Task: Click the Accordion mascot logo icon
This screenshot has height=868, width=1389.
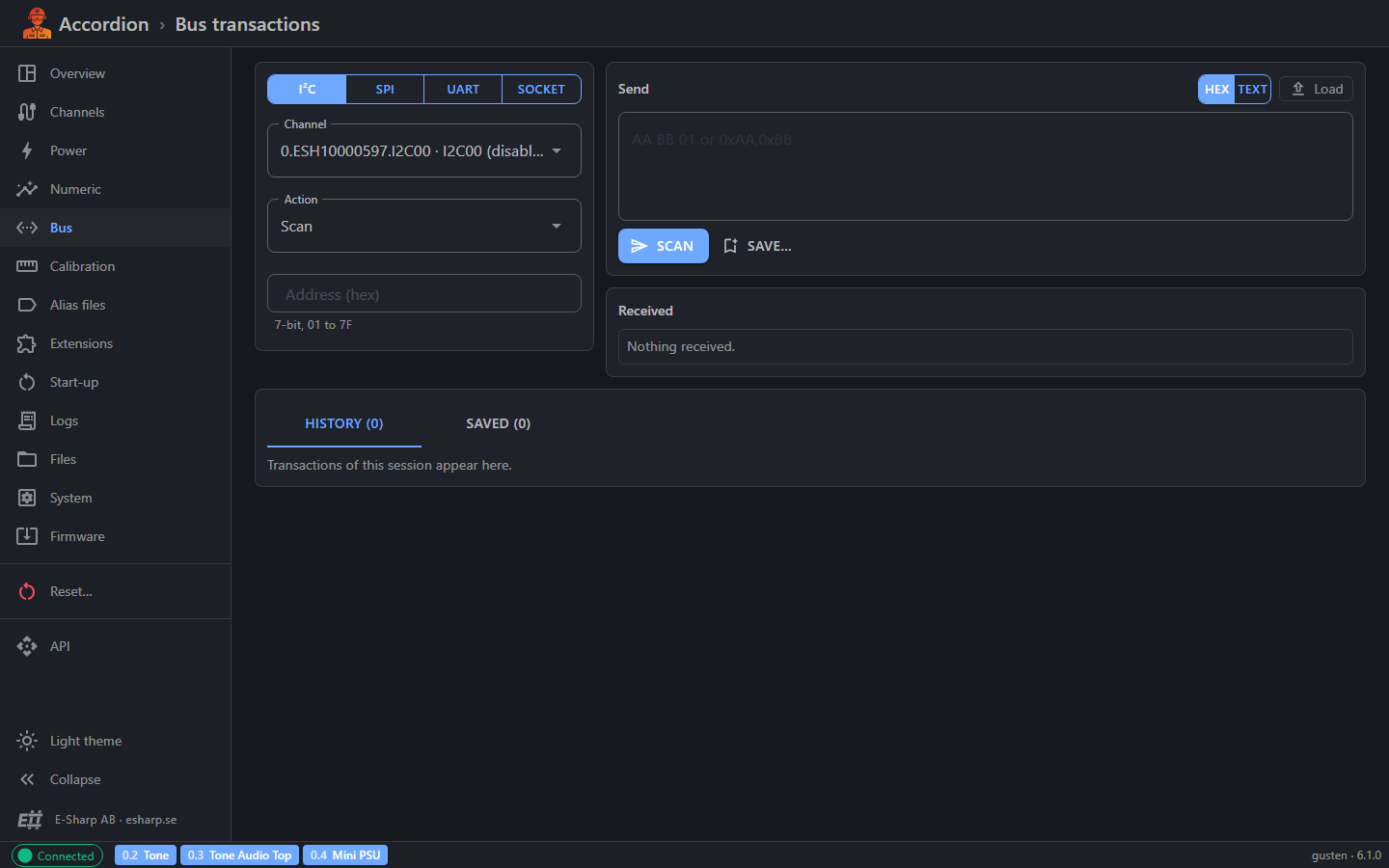Action: click(x=37, y=23)
